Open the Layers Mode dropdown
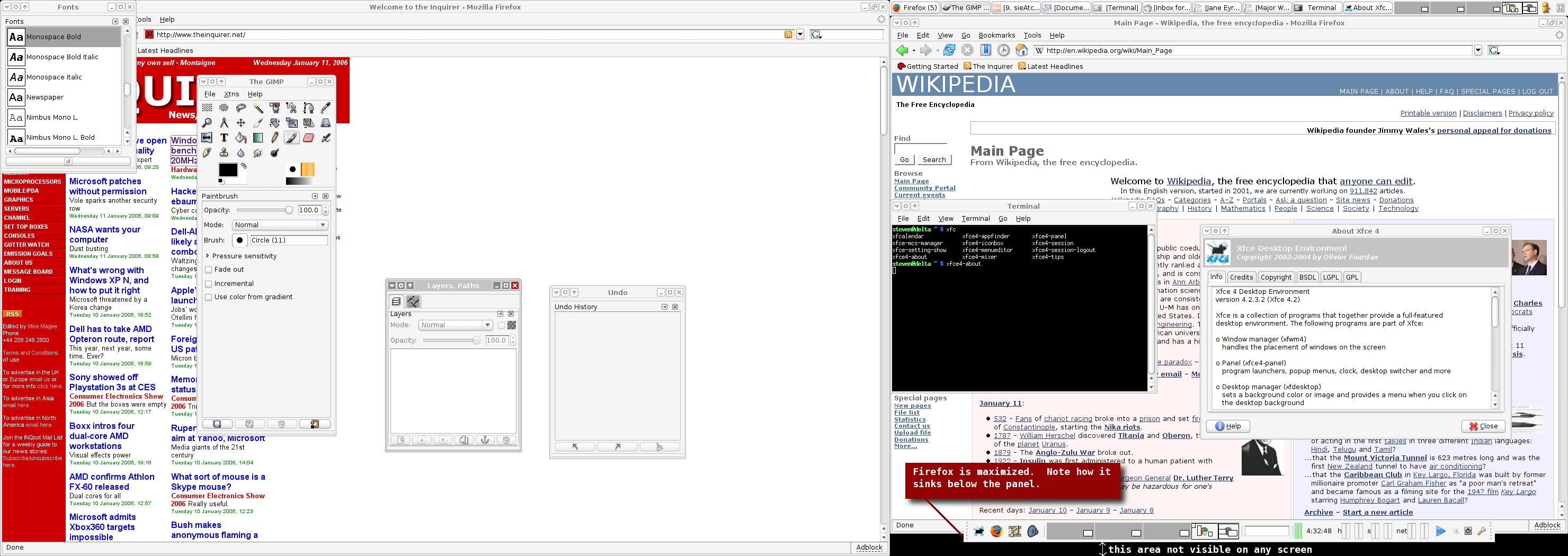The image size is (1568, 556). coord(455,326)
